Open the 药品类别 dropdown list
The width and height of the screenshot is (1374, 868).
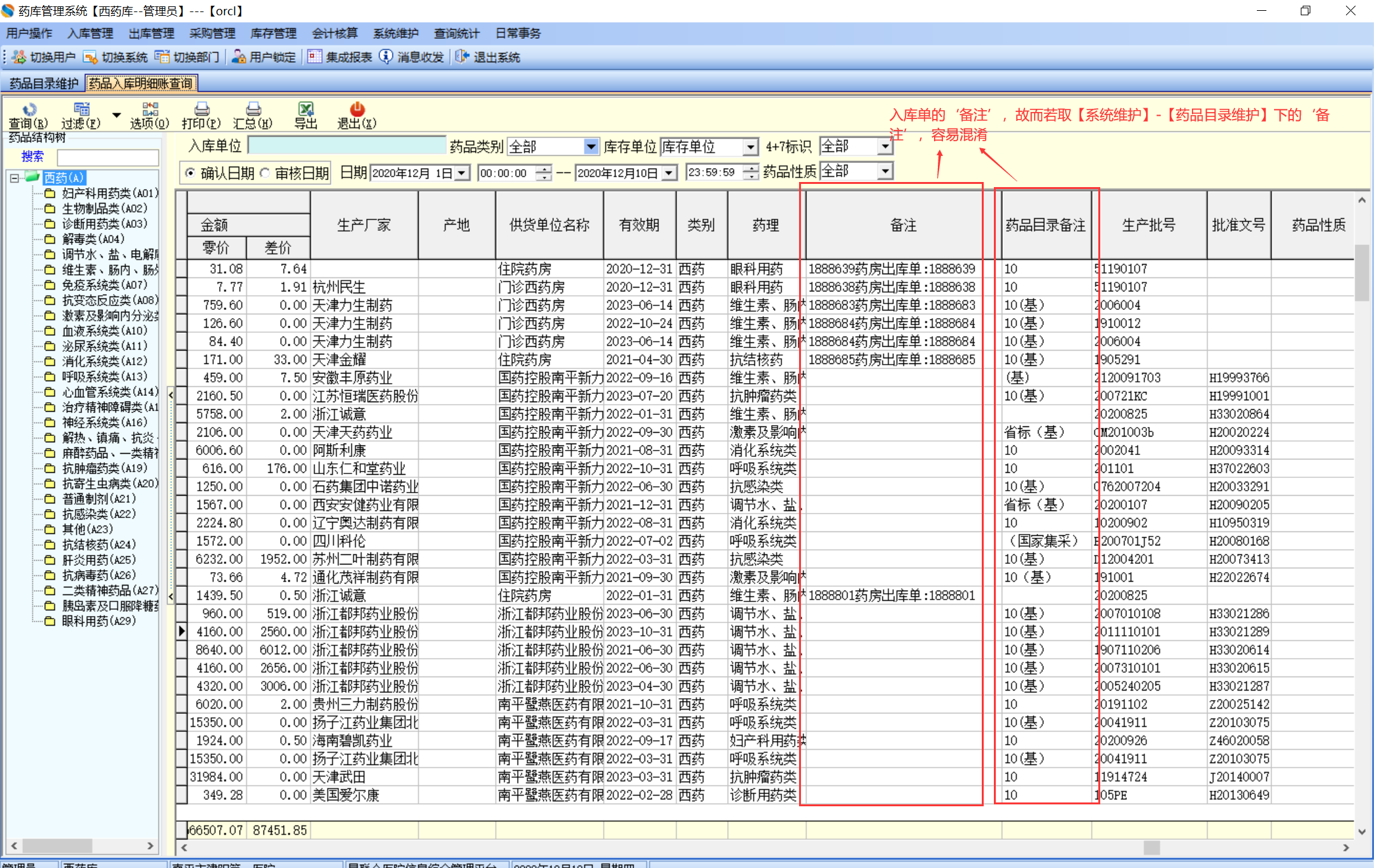591,147
